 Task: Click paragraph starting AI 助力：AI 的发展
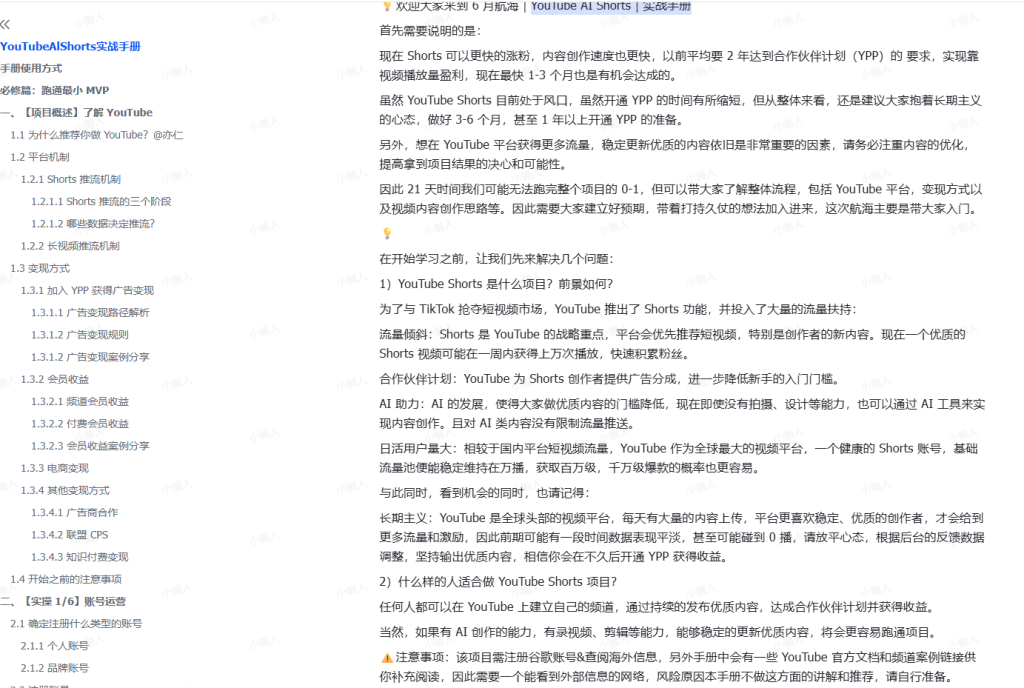click(682, 414)
